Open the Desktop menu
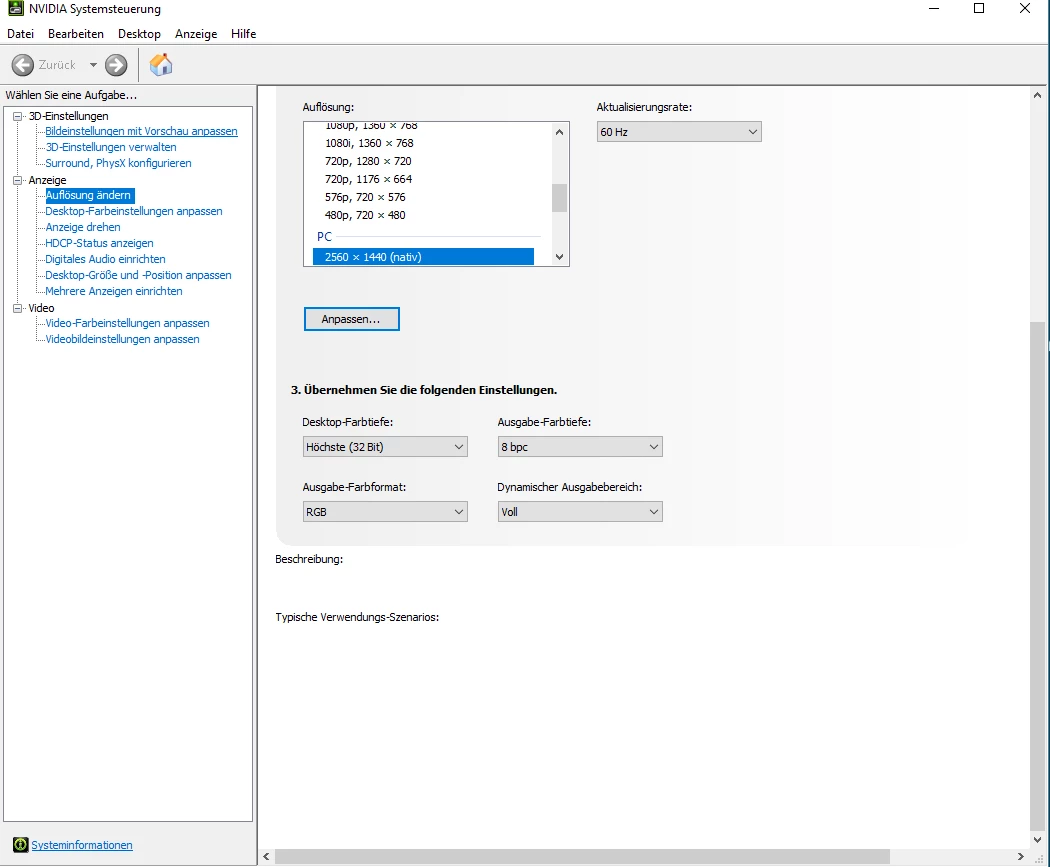 [139, 33]
